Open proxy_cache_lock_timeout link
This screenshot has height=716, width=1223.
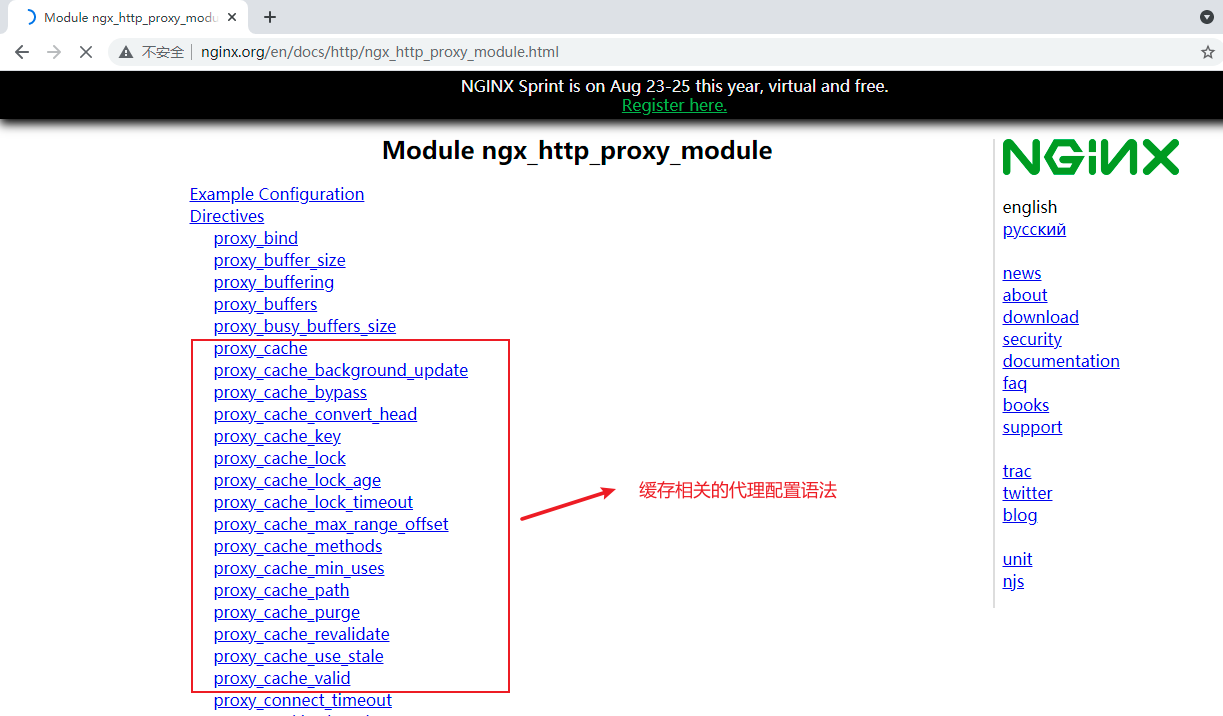click(313, 502)
